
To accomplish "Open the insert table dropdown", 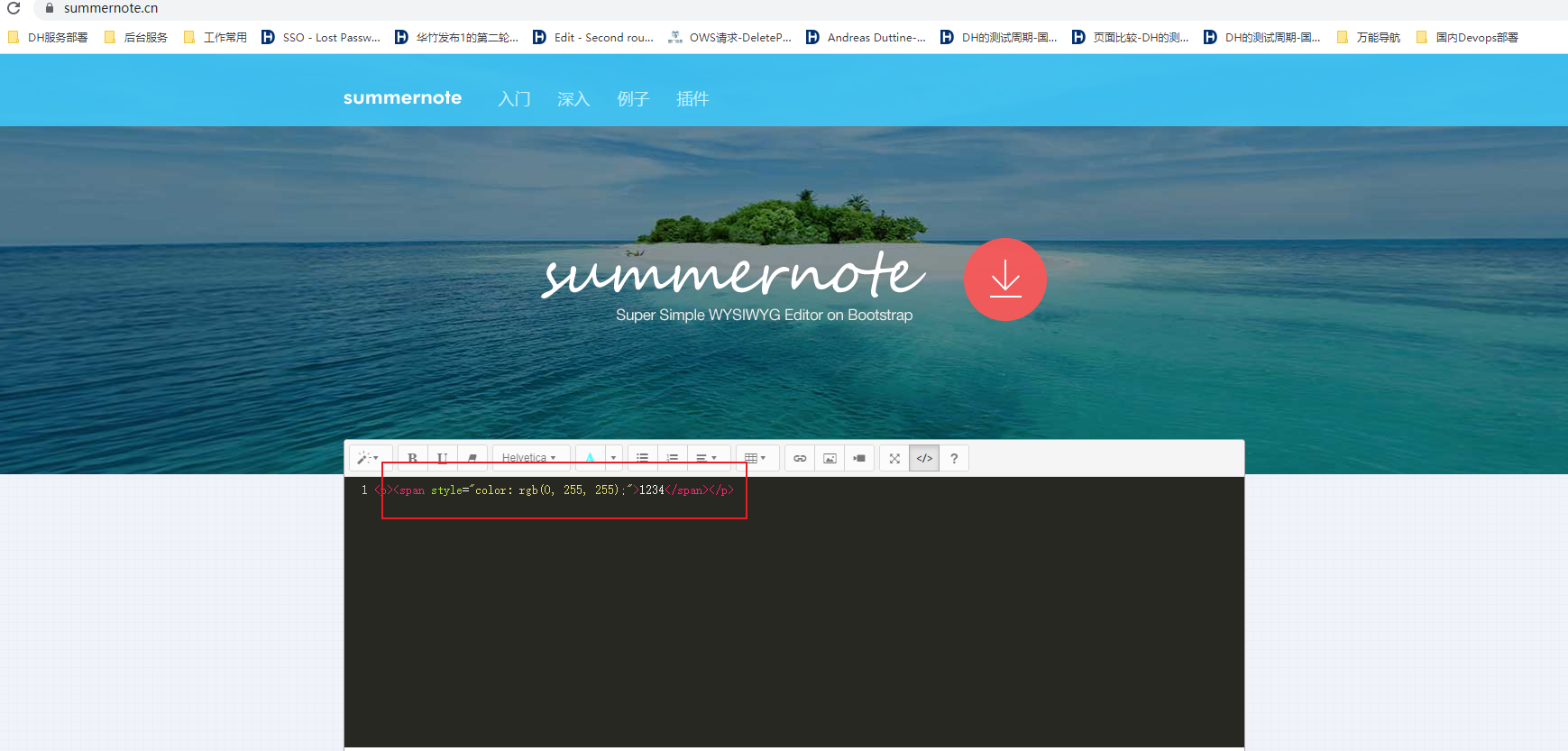I will tap(756, 458).
